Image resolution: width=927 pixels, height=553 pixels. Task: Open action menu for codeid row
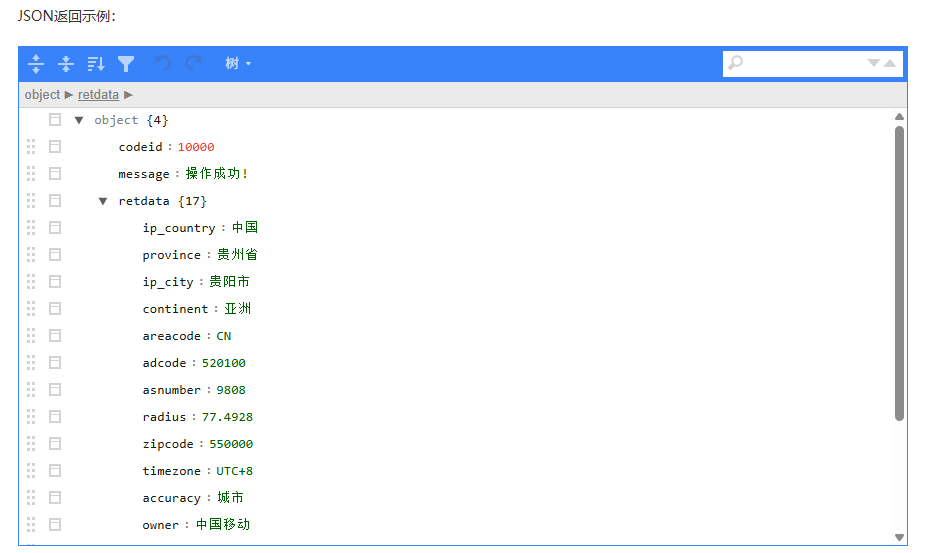[55, 147]
